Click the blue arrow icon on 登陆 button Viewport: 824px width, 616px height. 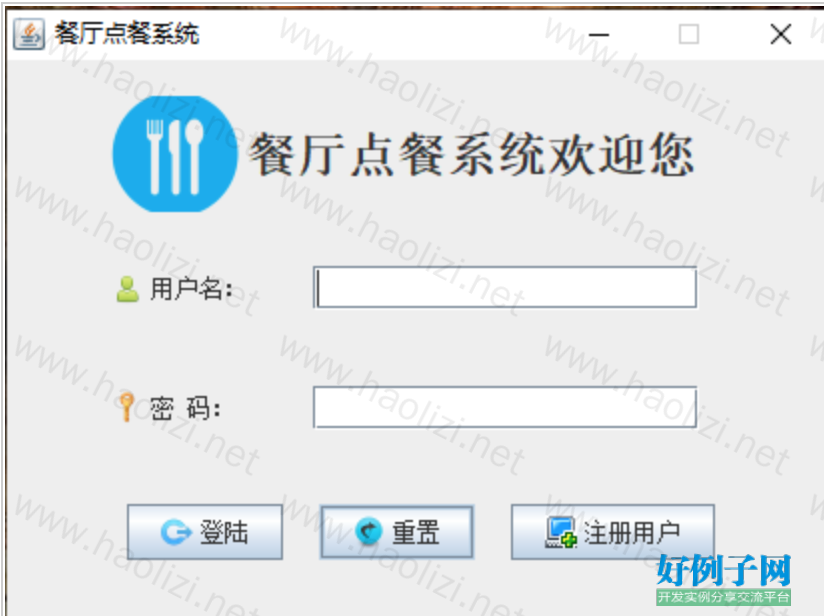tap(176, 532)
